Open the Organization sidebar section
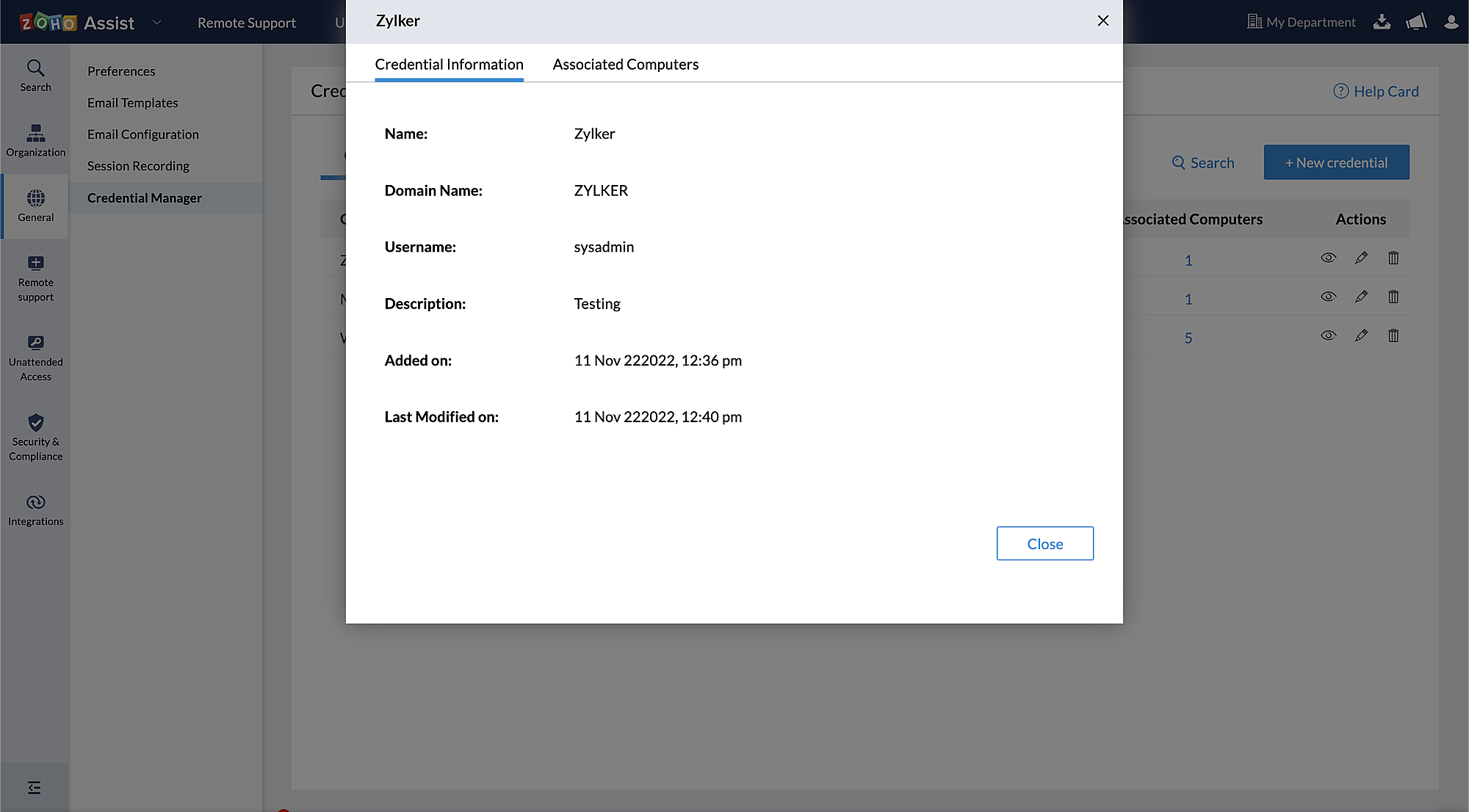The width and height of the screenshot is (1469, 812). [x=35, y=140]
